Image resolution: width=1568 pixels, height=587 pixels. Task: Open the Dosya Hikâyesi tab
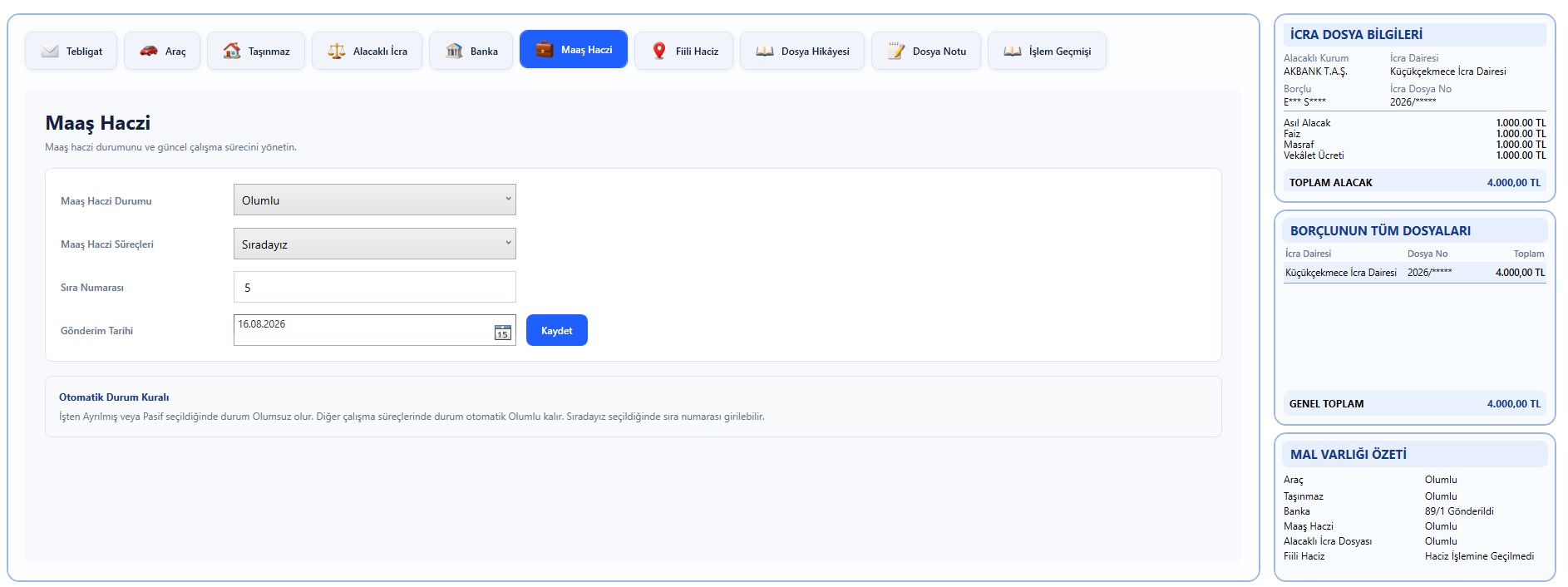click(802, 51)
